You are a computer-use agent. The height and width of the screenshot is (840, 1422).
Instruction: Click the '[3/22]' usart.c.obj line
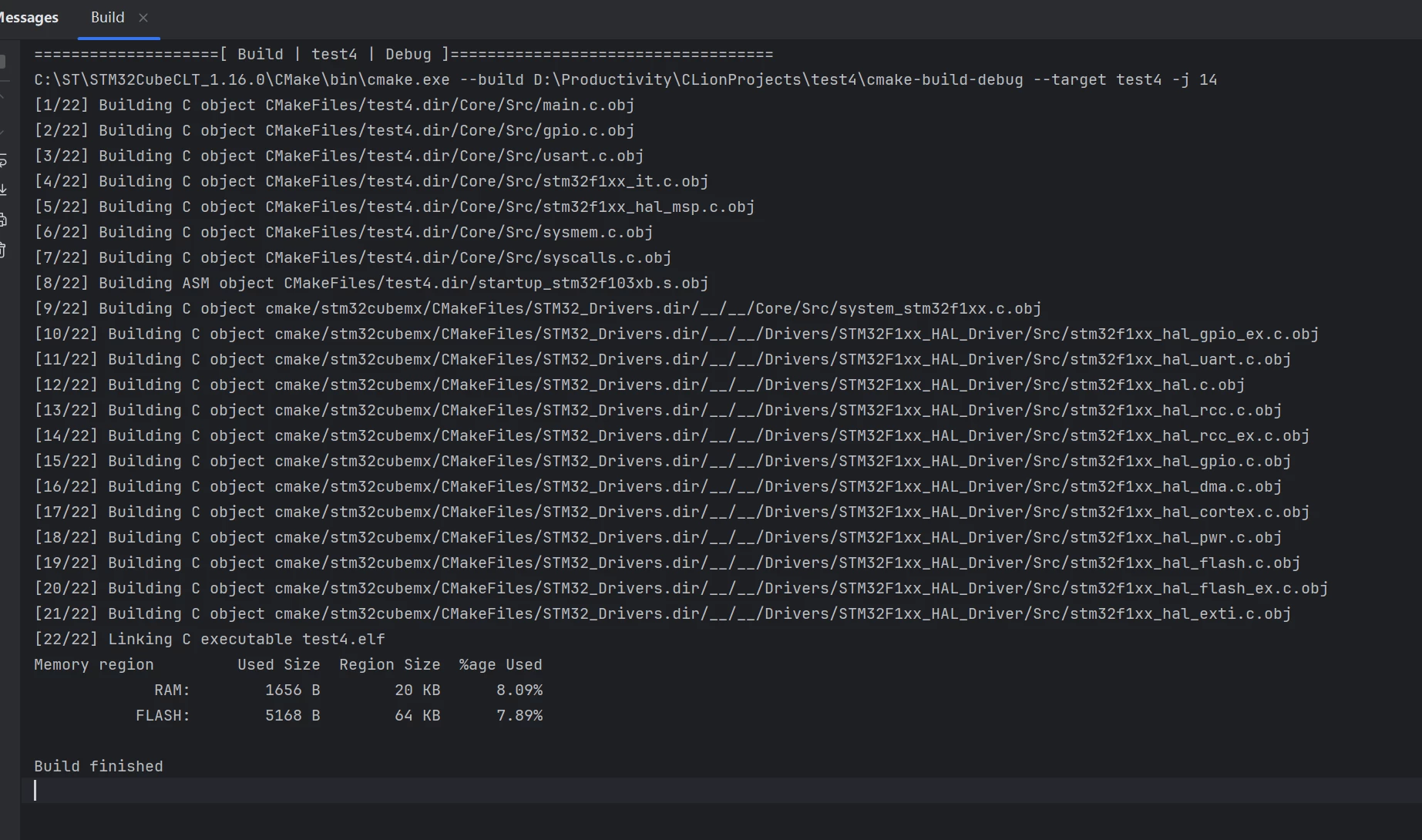pyautogui.click(x=338, y=156)
